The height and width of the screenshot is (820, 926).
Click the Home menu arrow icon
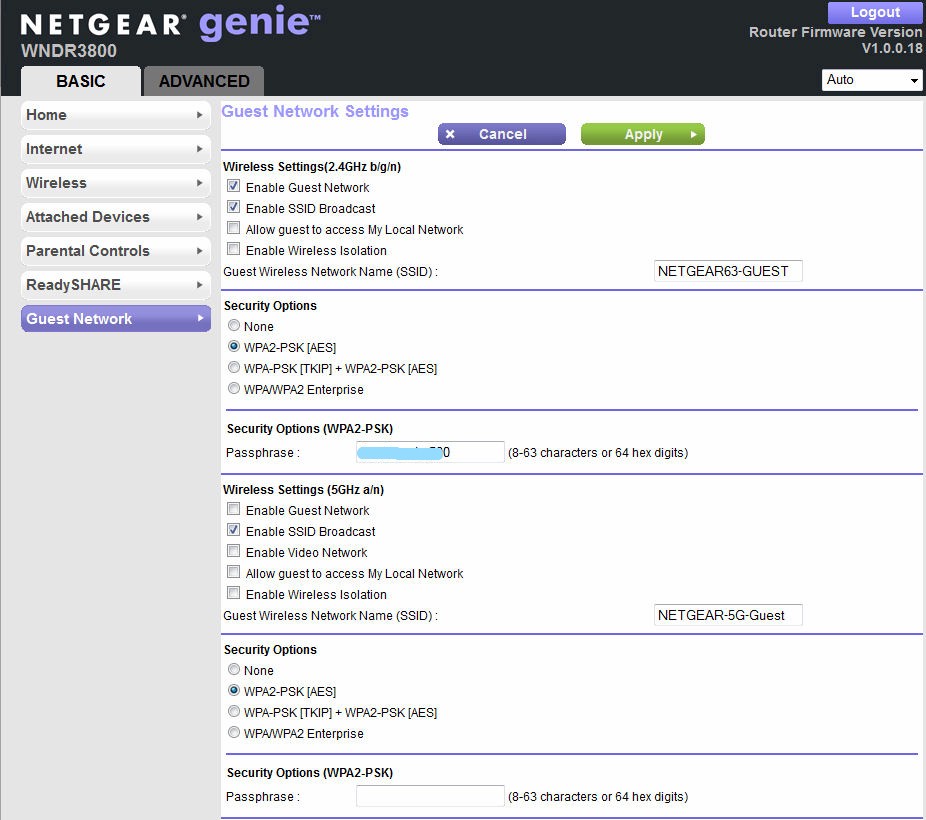click(x=200, y=115)
